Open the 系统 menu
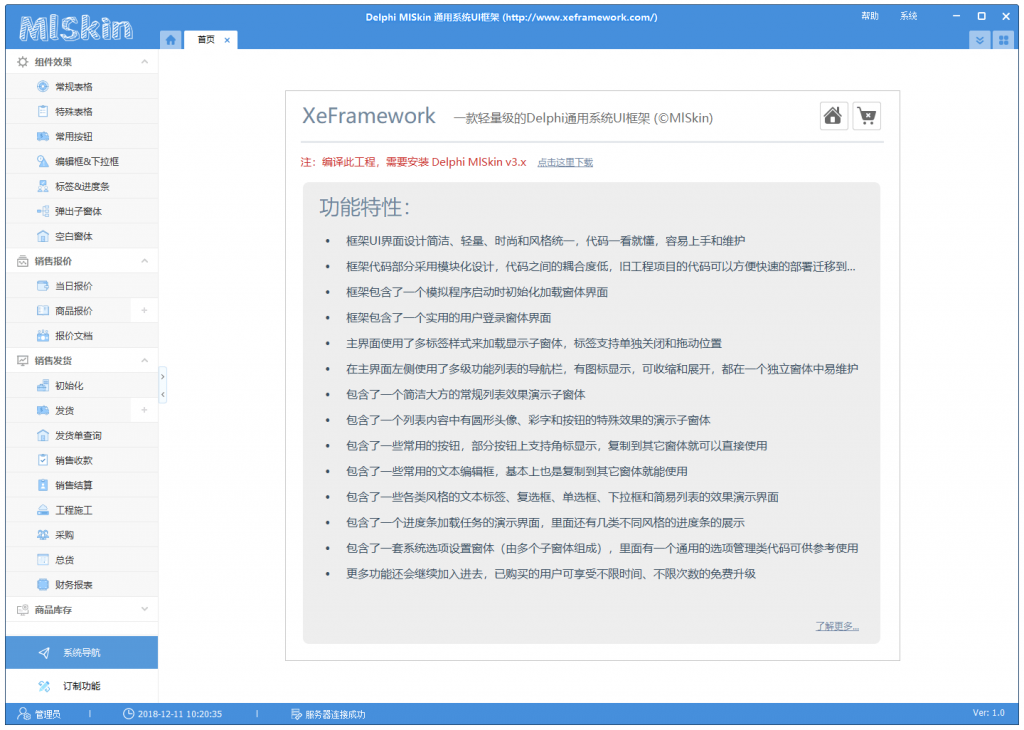 tap(908, 16)
